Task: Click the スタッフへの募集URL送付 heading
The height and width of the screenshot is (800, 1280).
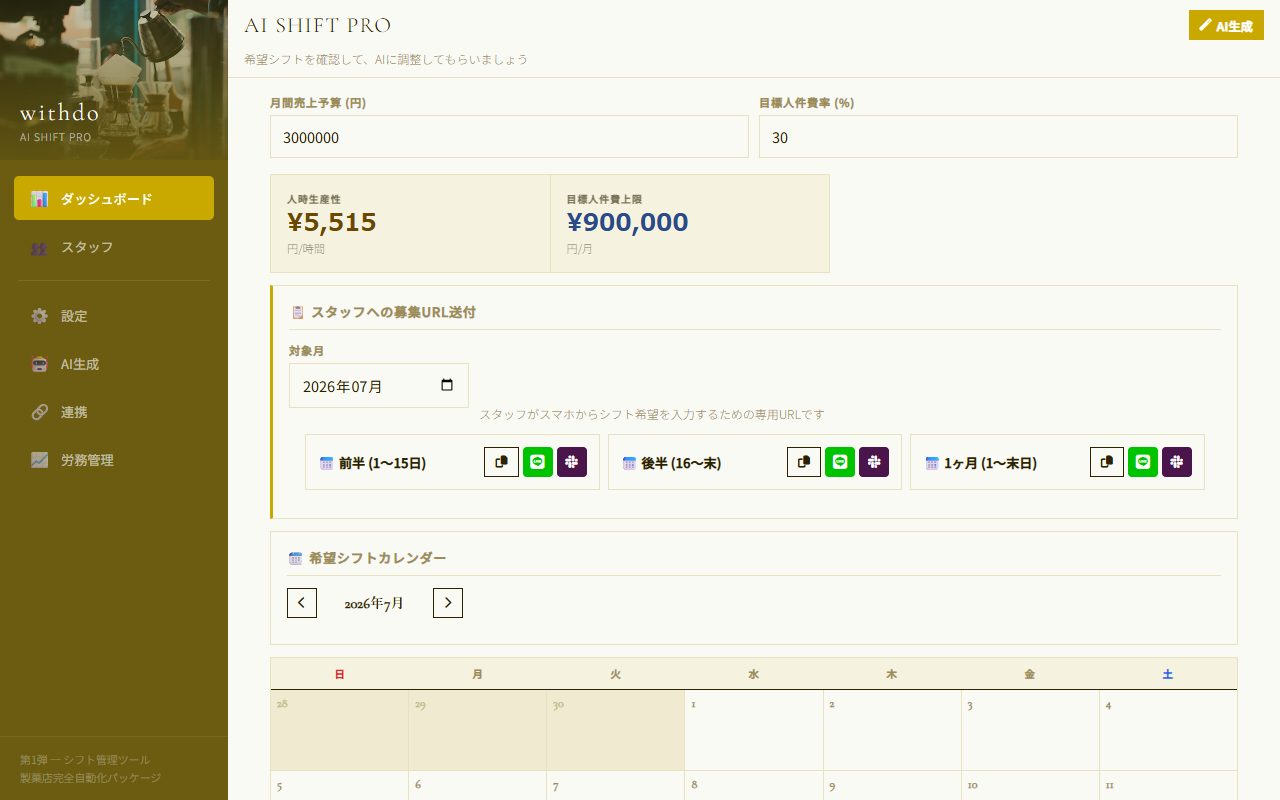Action: coord(393,312)
